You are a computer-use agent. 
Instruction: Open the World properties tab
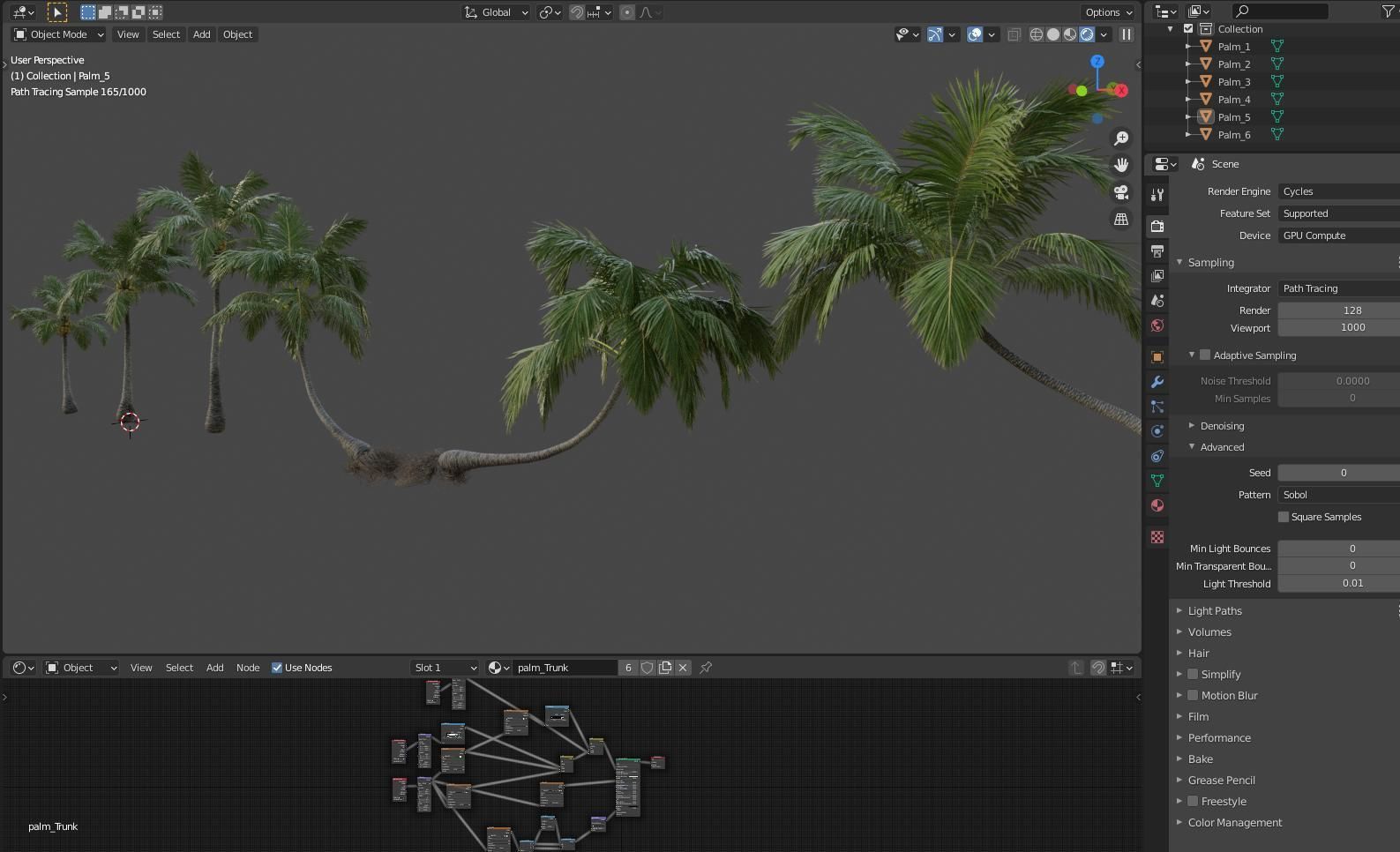click(1157, 325)
